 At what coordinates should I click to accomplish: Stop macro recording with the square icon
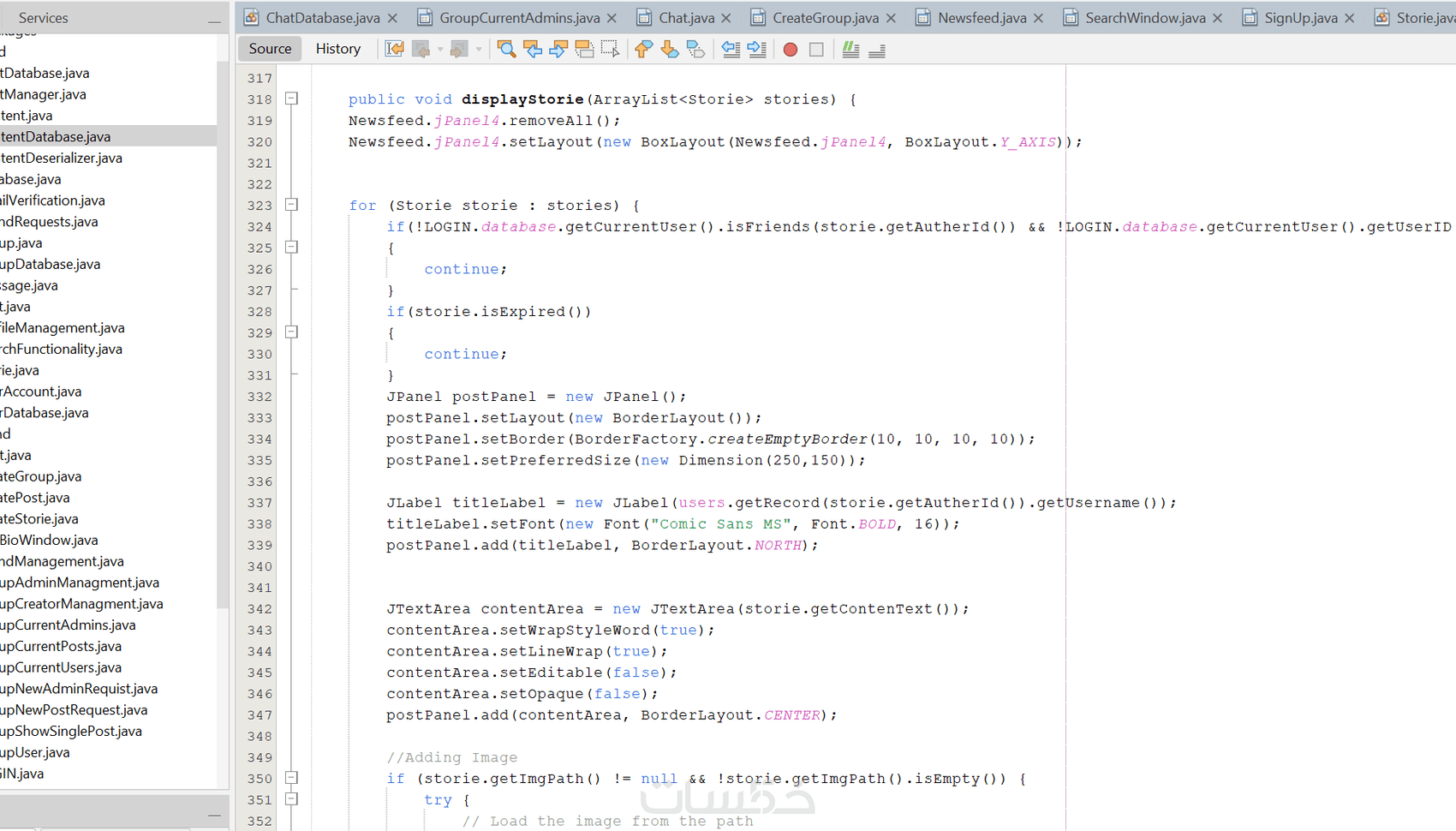pos(816,50)
